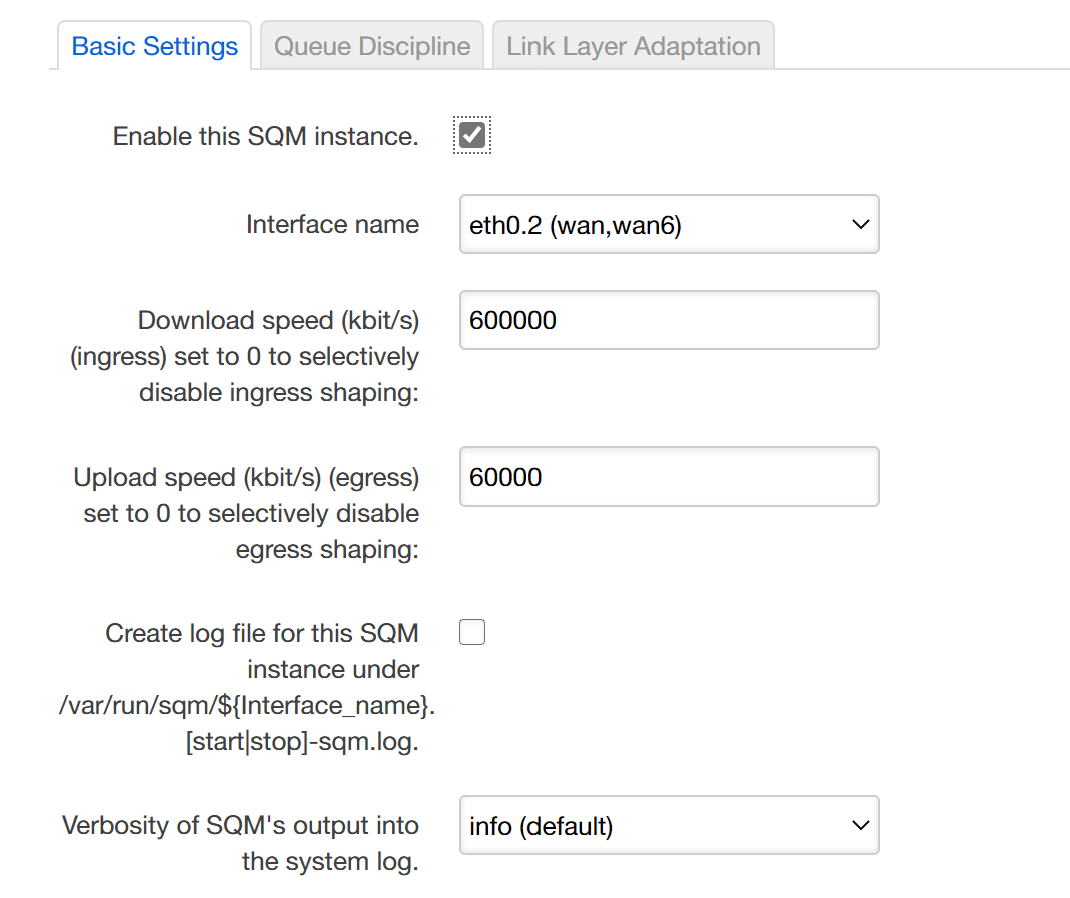Screen dimensions: 1070x898
Task: Click the 'disable ingress shaping:' hint text
Action: tap(278, 393)
